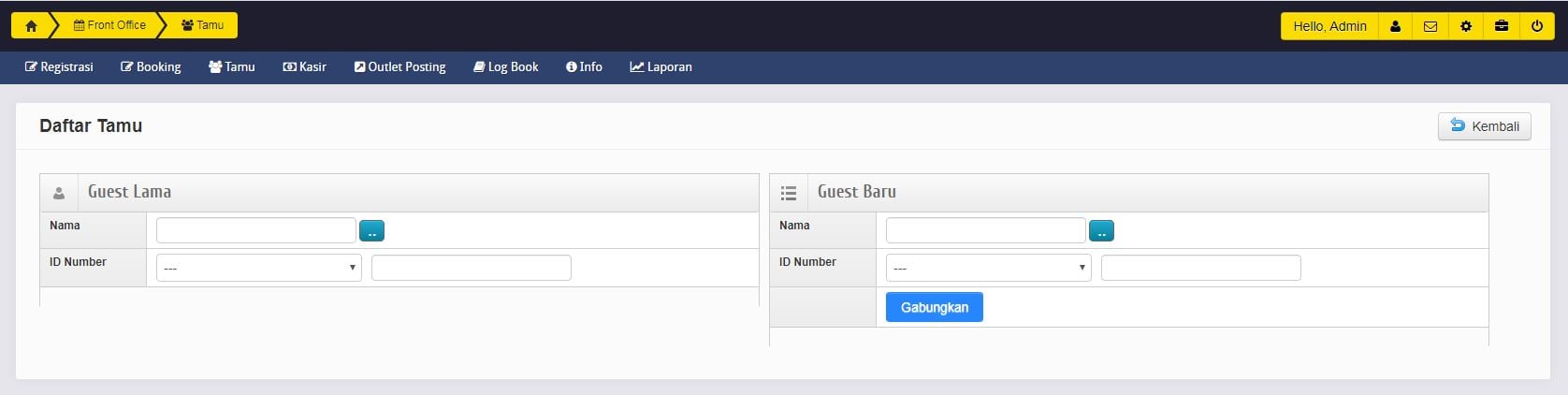Click the power logout icon
Screen dimensions: 1568x395
[1537, 26]
